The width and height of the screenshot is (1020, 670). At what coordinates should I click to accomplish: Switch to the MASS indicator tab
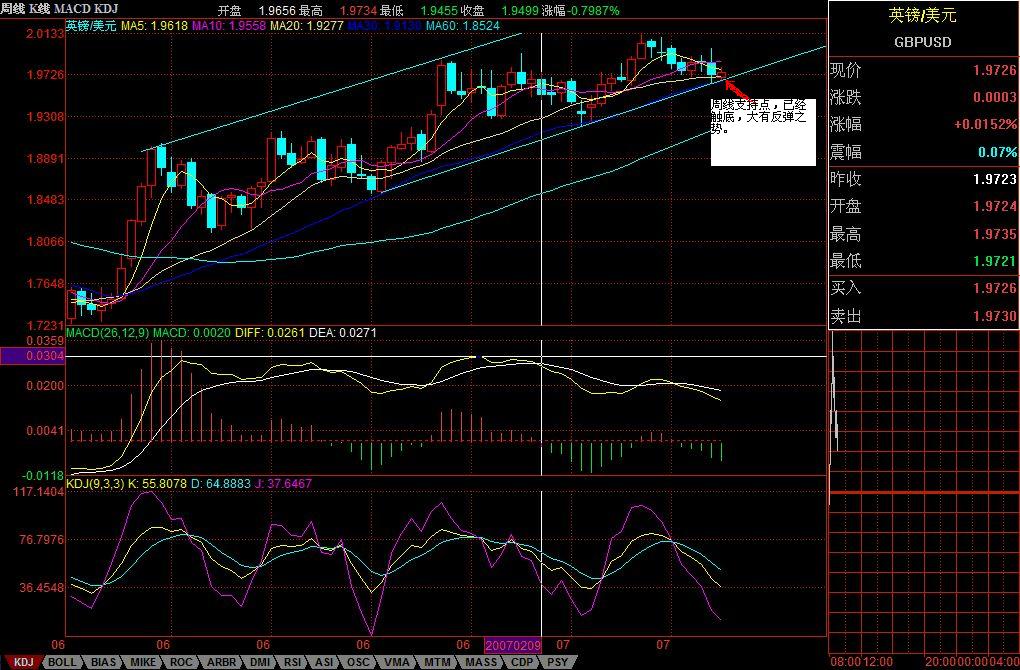481,662
